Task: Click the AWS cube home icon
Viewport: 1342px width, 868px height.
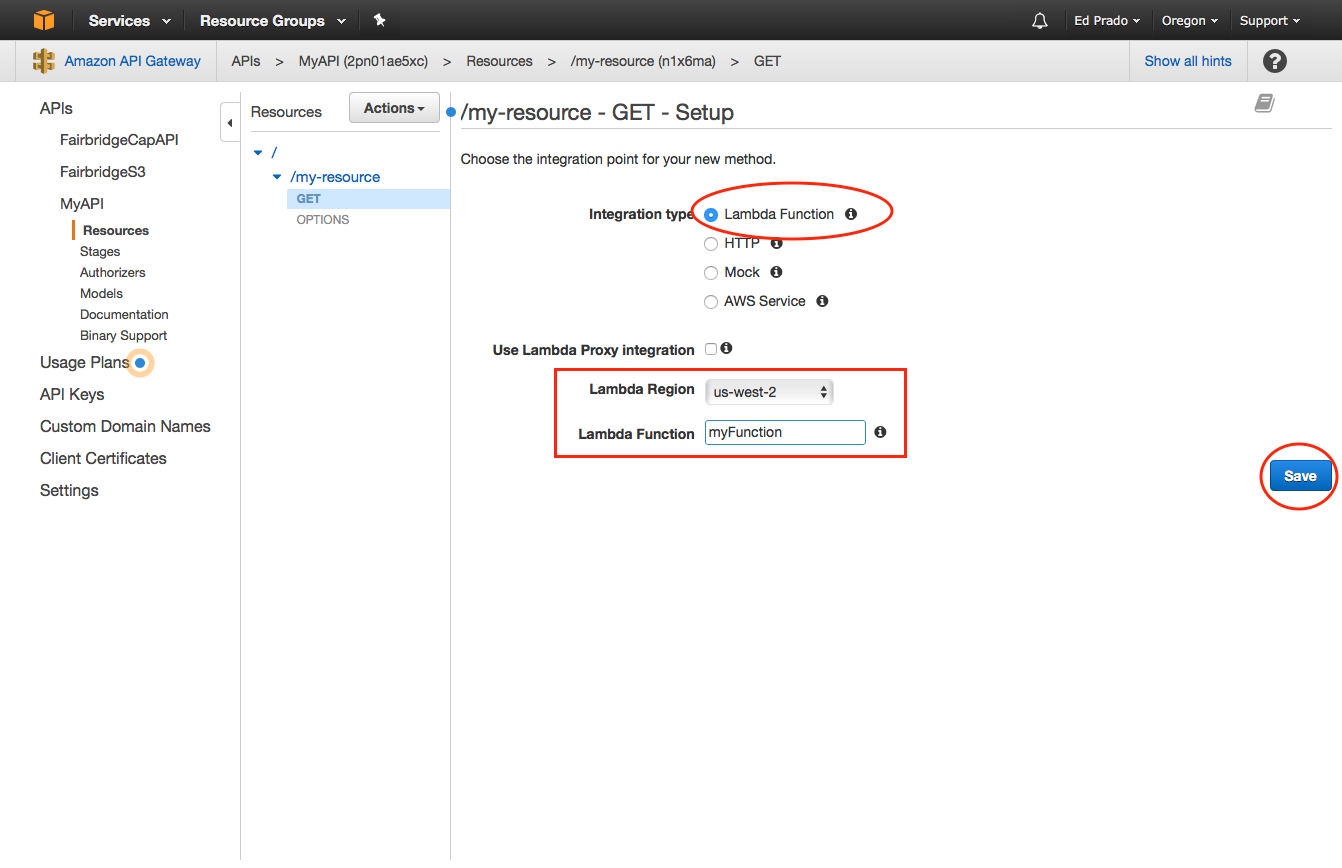Action: click(x=43, y=20)
